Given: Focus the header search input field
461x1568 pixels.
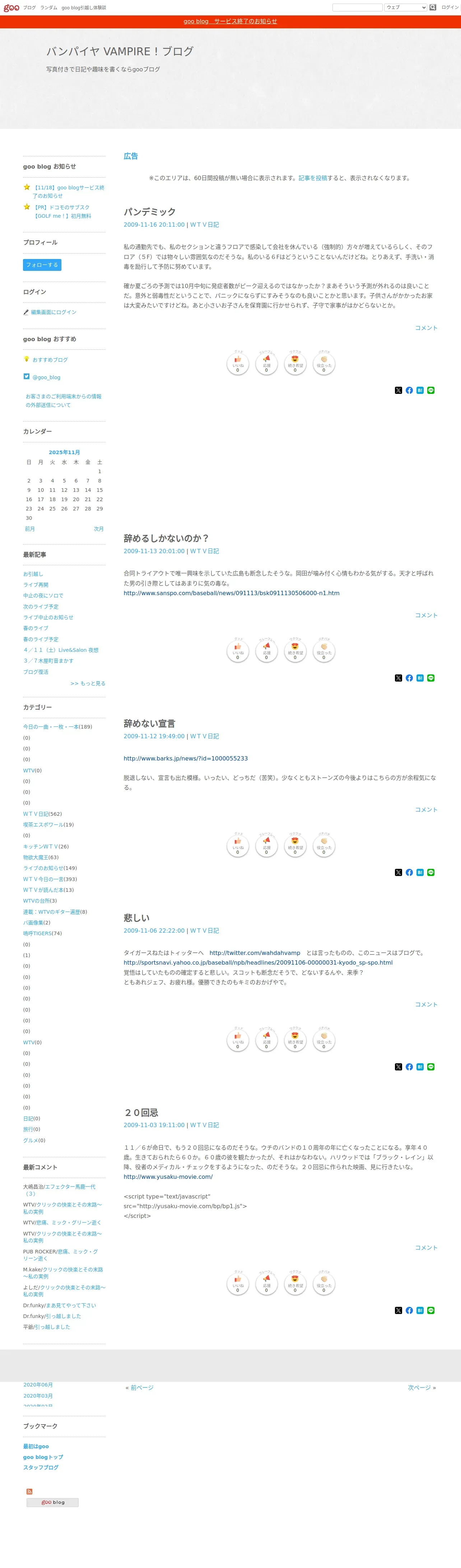Looking at the screenshot, I should 358,7.
